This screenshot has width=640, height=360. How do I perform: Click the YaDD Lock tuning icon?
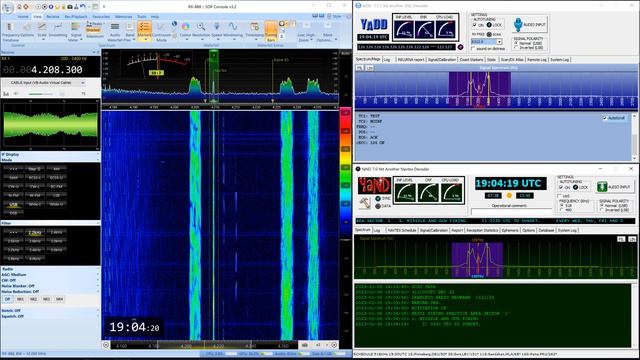pos(489,25)
